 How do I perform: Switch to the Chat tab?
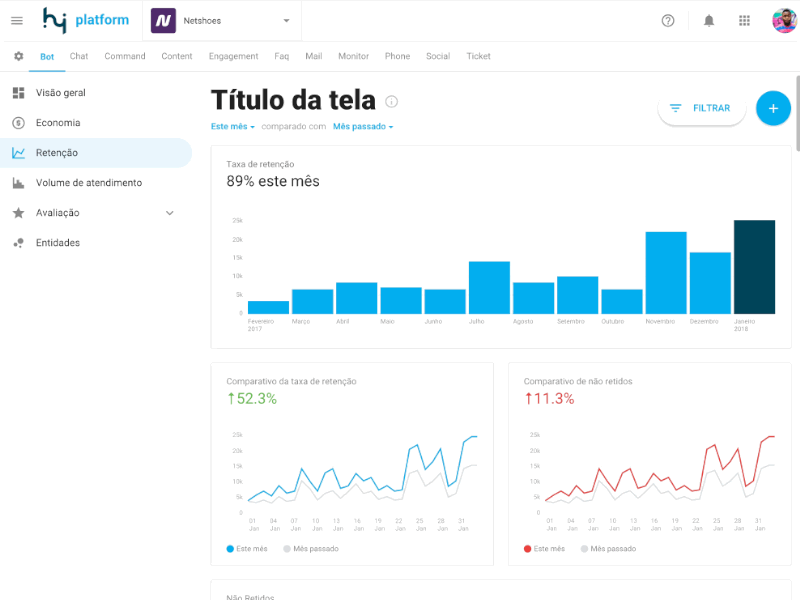coord(78,56)
